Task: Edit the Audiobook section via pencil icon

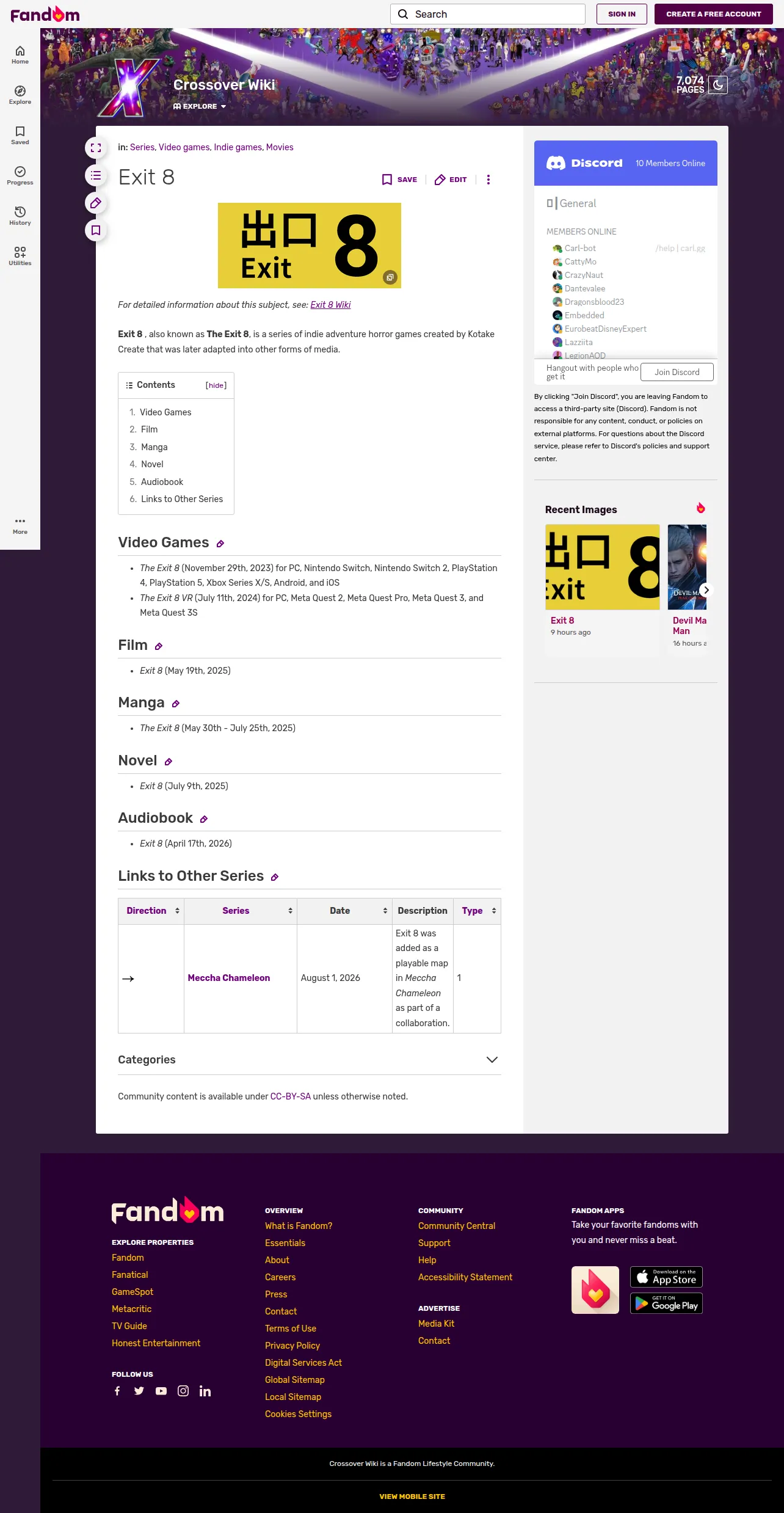Action: 204,819
